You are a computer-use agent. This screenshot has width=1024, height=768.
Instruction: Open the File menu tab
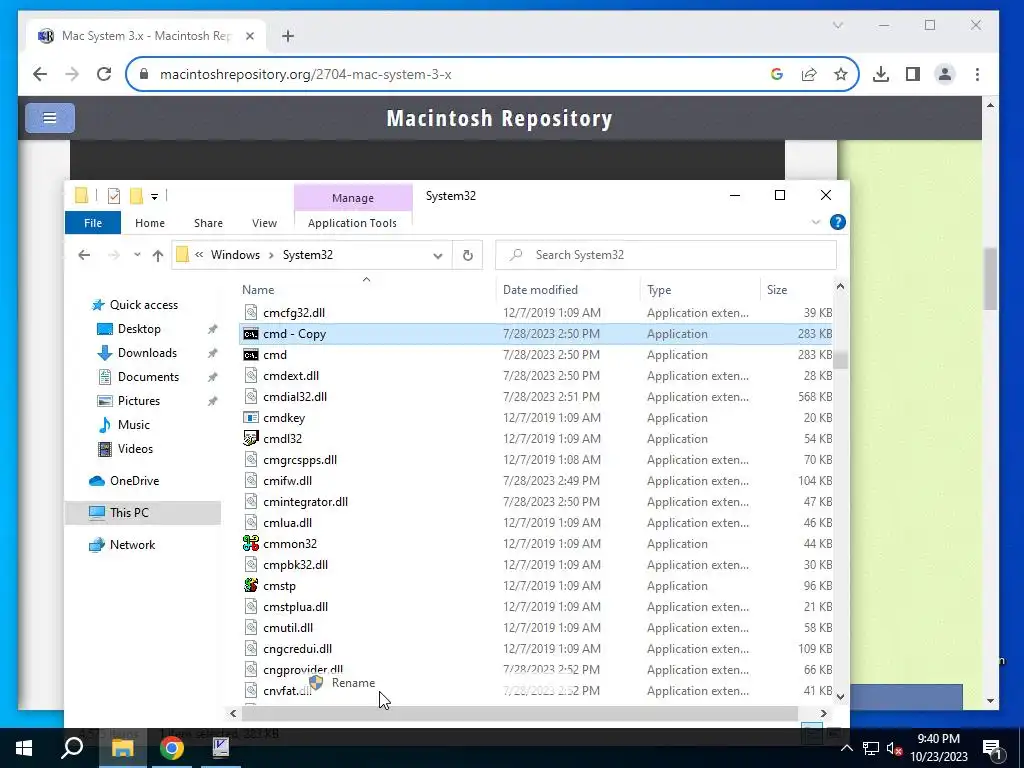point(93,223)
